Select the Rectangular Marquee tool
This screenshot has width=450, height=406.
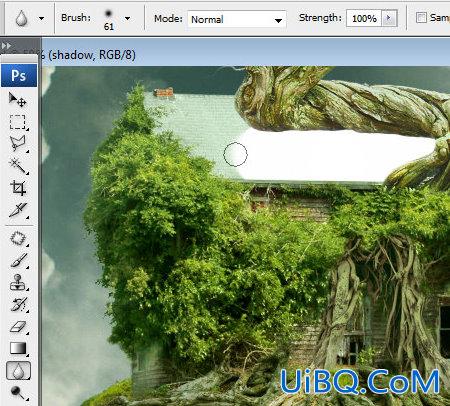point(17,122)
